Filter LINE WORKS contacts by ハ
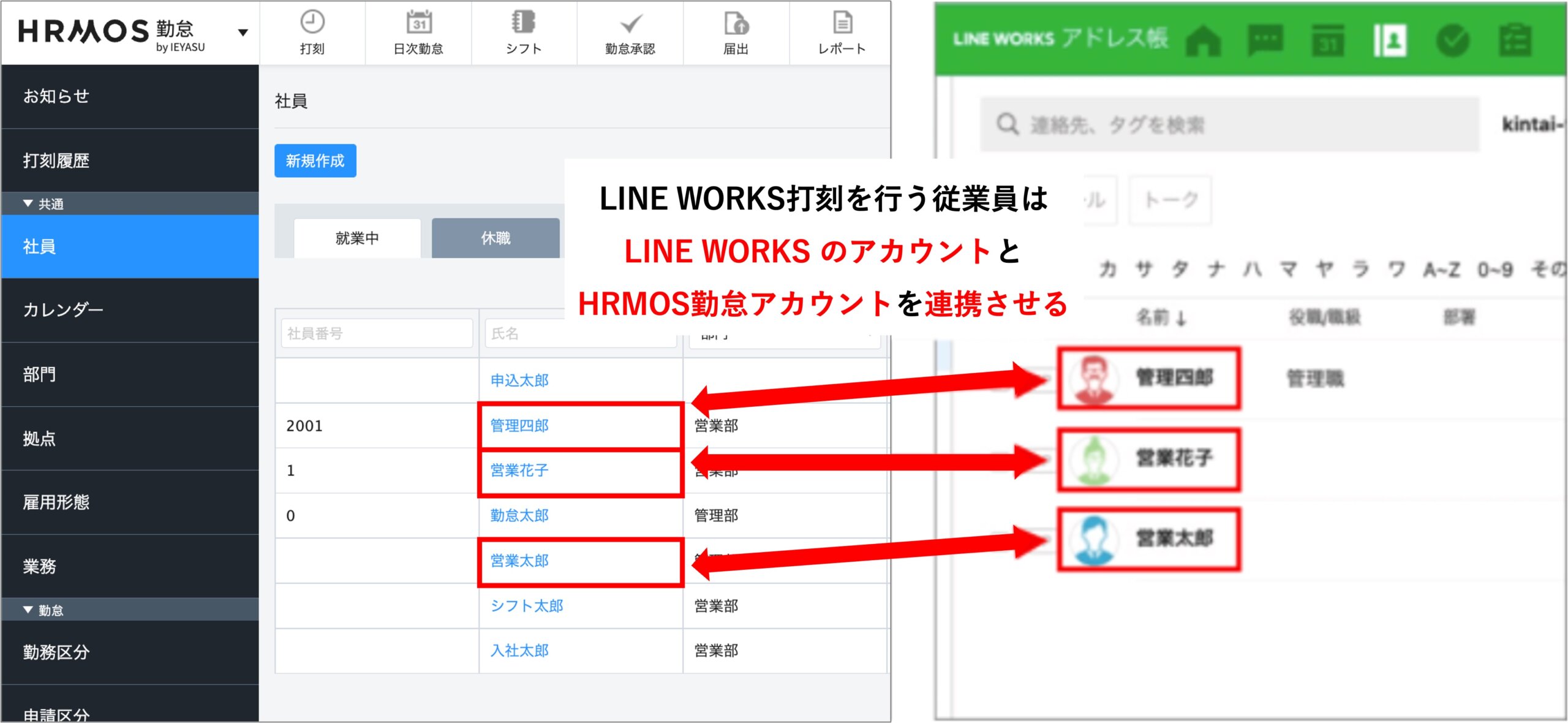1568x723 pixels. pyautogui.click(x=1252, y=269)
